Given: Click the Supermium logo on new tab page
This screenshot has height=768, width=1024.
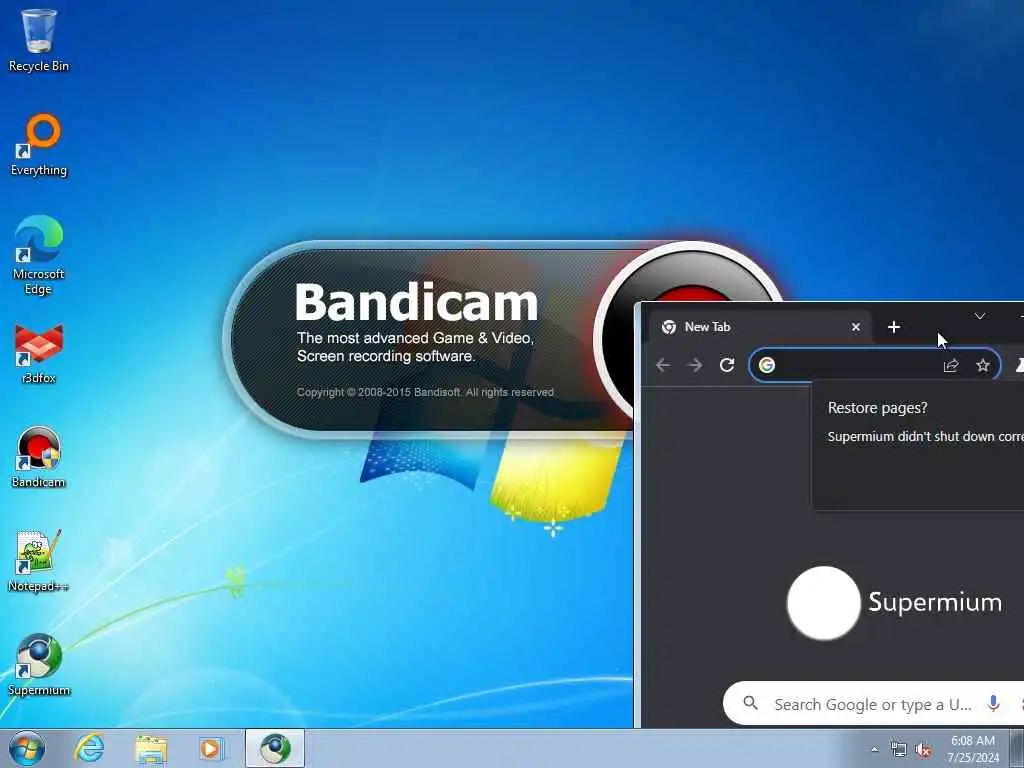Looking at the screenshot, I should tap(895, 603).
